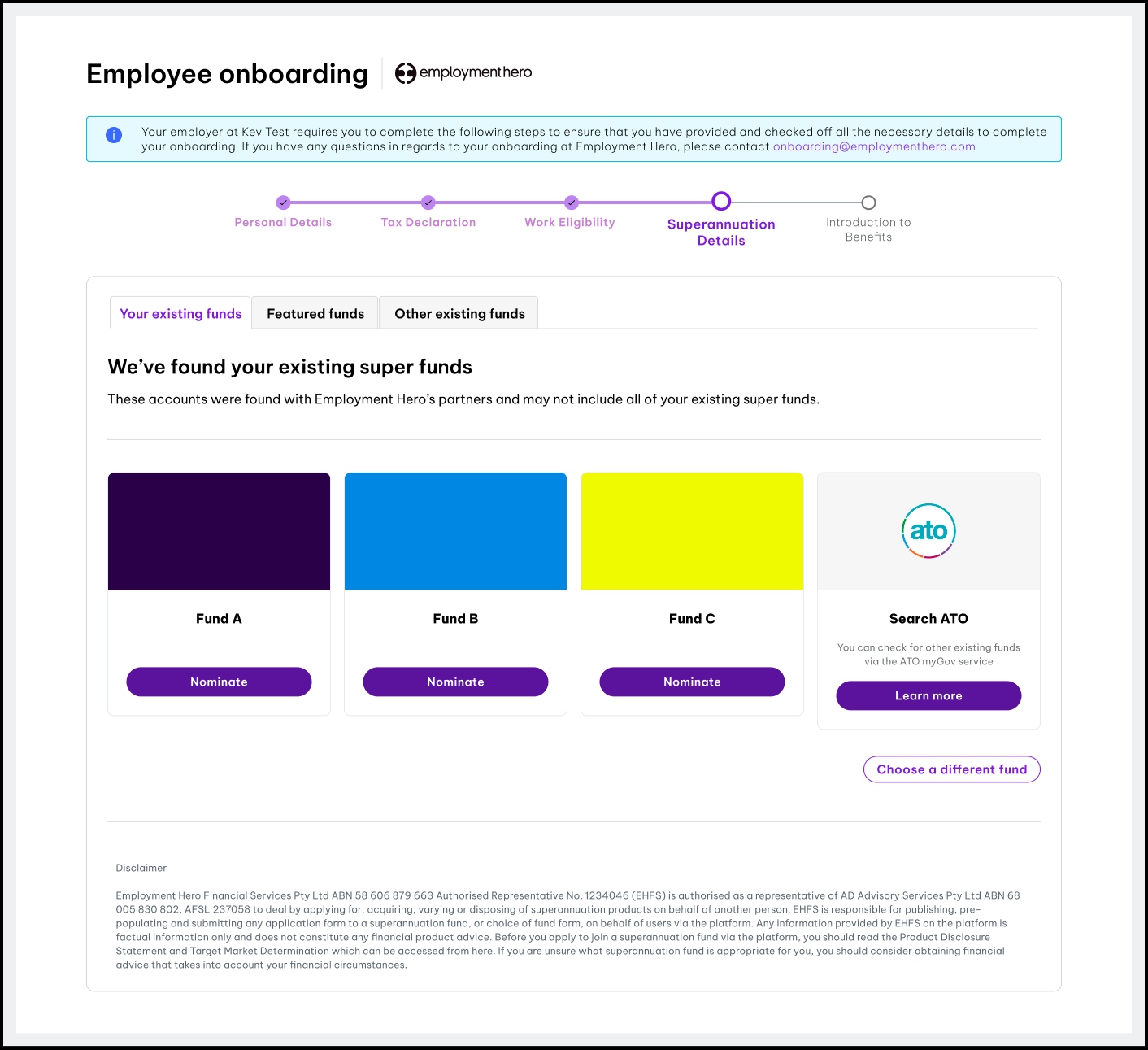The height and width of the screenshot is (1050, 1148).
Task: Click the Personal Details completed step circle
Action: [283, 203]
